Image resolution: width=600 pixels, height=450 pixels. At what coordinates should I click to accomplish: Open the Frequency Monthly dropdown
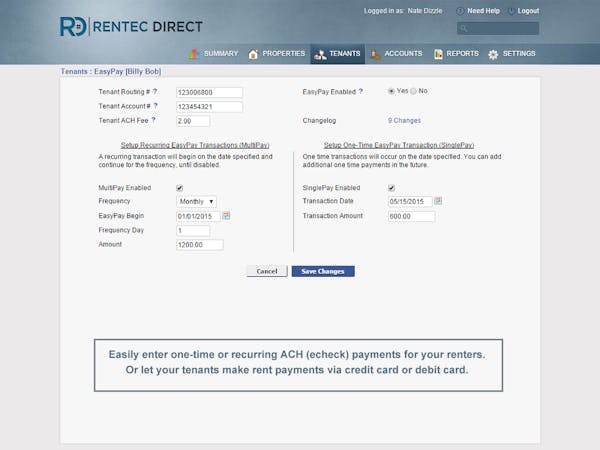tap(196, 201)
